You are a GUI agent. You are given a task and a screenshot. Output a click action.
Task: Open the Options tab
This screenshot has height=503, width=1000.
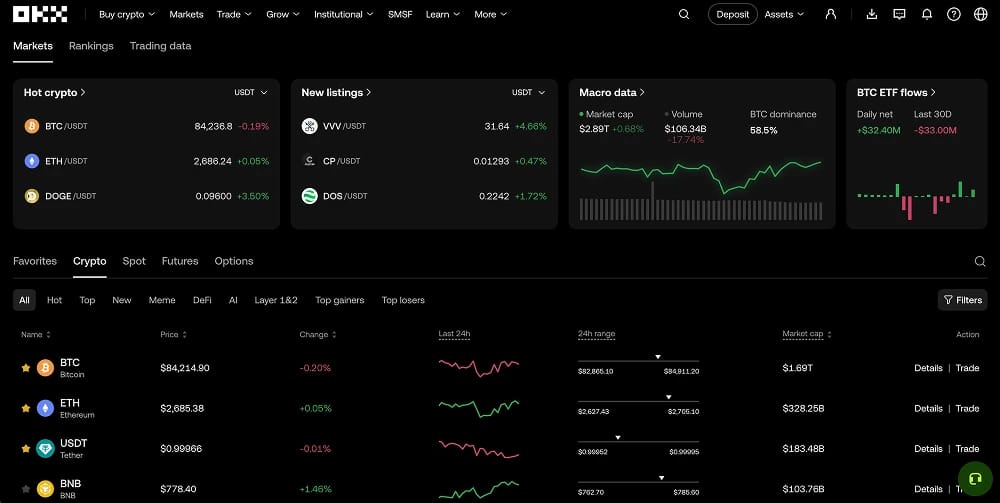pyautogui.click(x=233, y=261)
